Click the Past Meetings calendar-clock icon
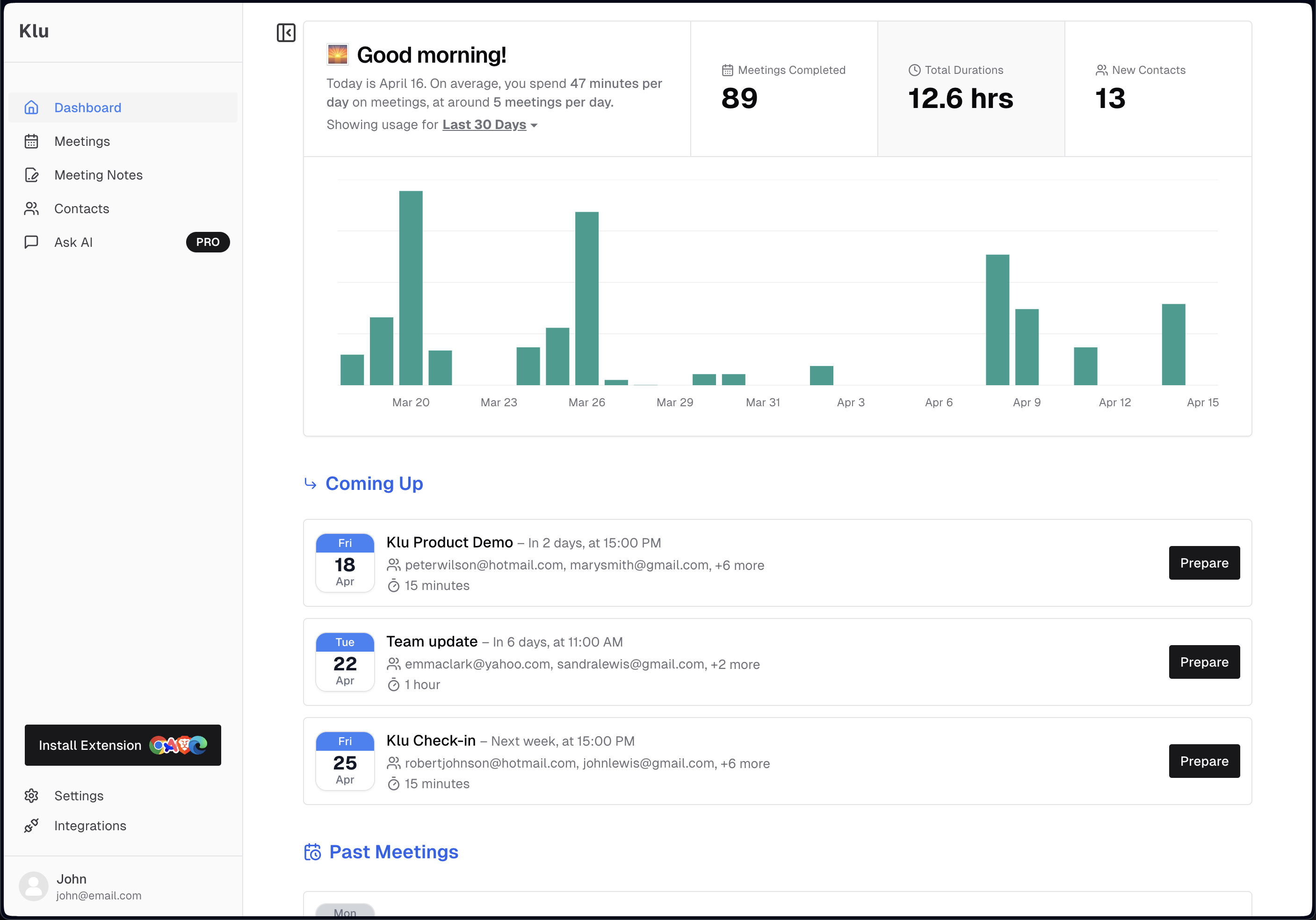 (312, 852)
